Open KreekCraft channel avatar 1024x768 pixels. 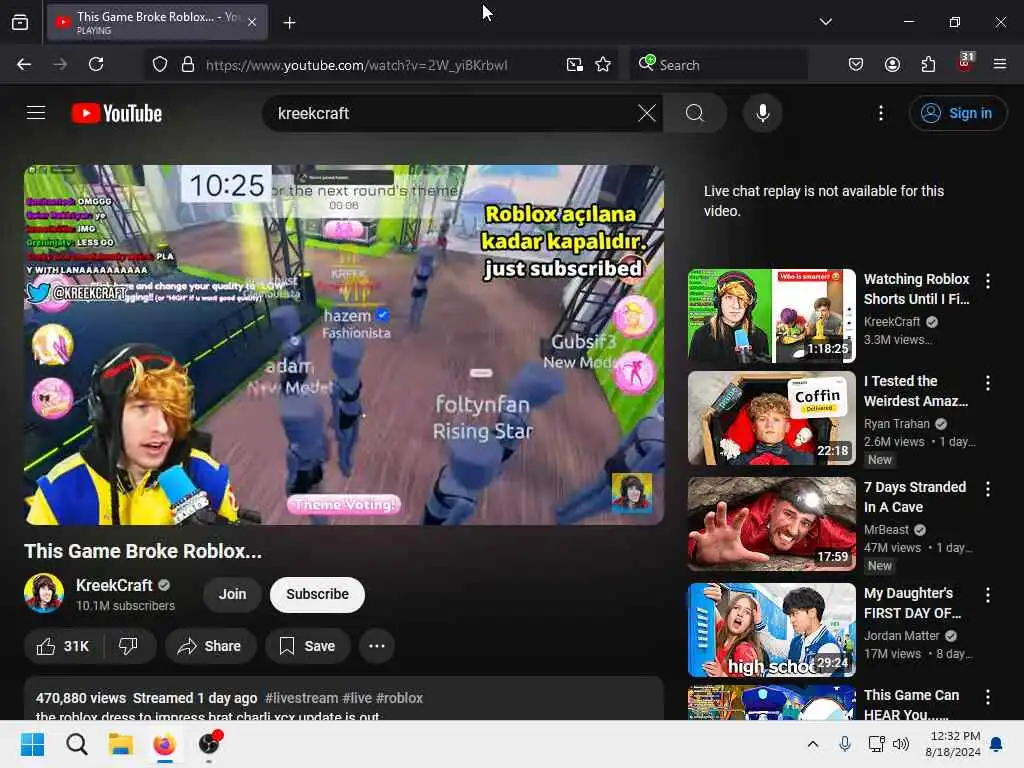click(44, 593)
